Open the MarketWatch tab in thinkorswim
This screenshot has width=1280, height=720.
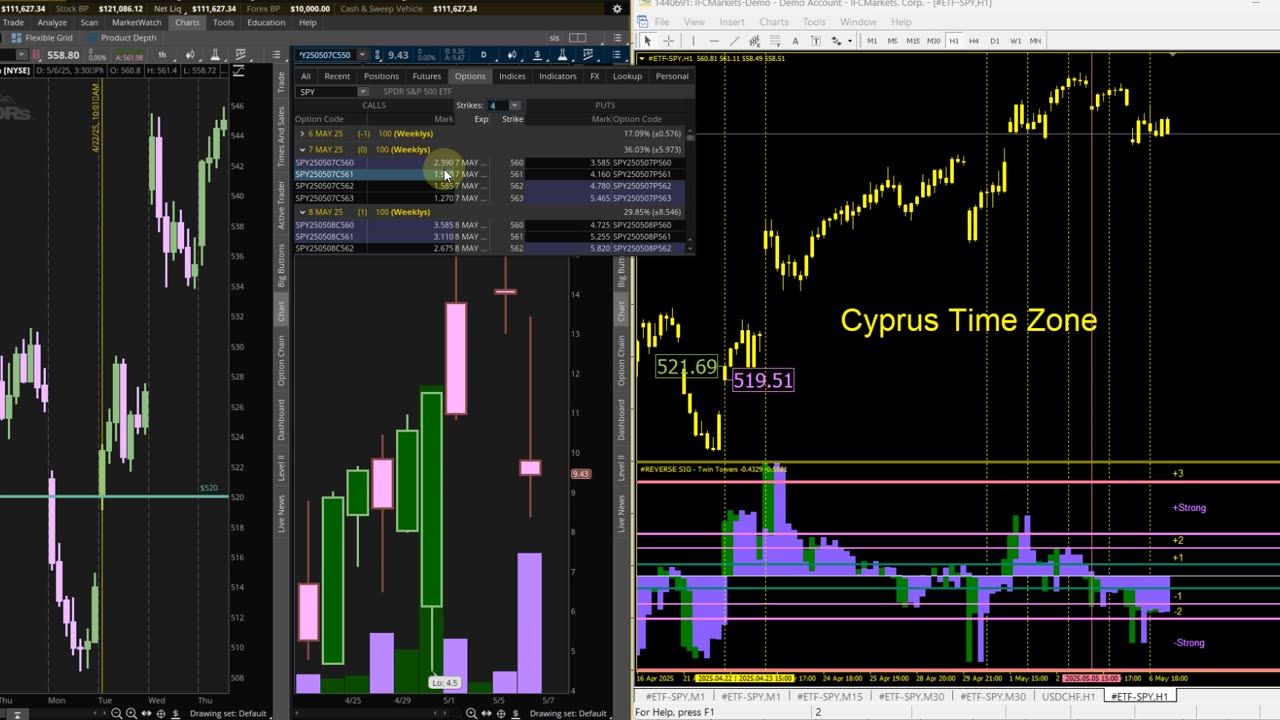pos(136,22)
